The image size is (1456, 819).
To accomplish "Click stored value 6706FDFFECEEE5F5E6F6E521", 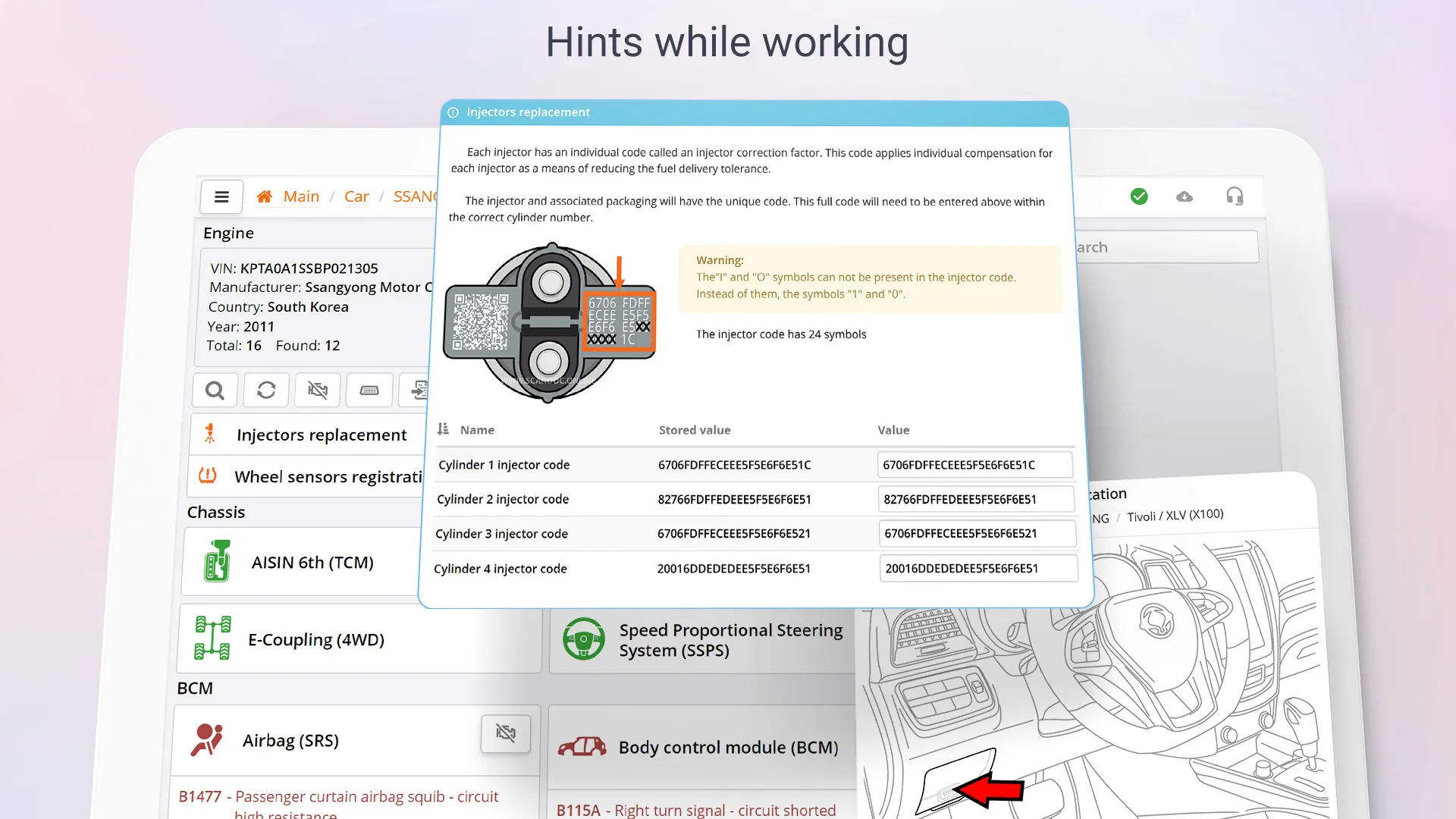I will (733, 534).
